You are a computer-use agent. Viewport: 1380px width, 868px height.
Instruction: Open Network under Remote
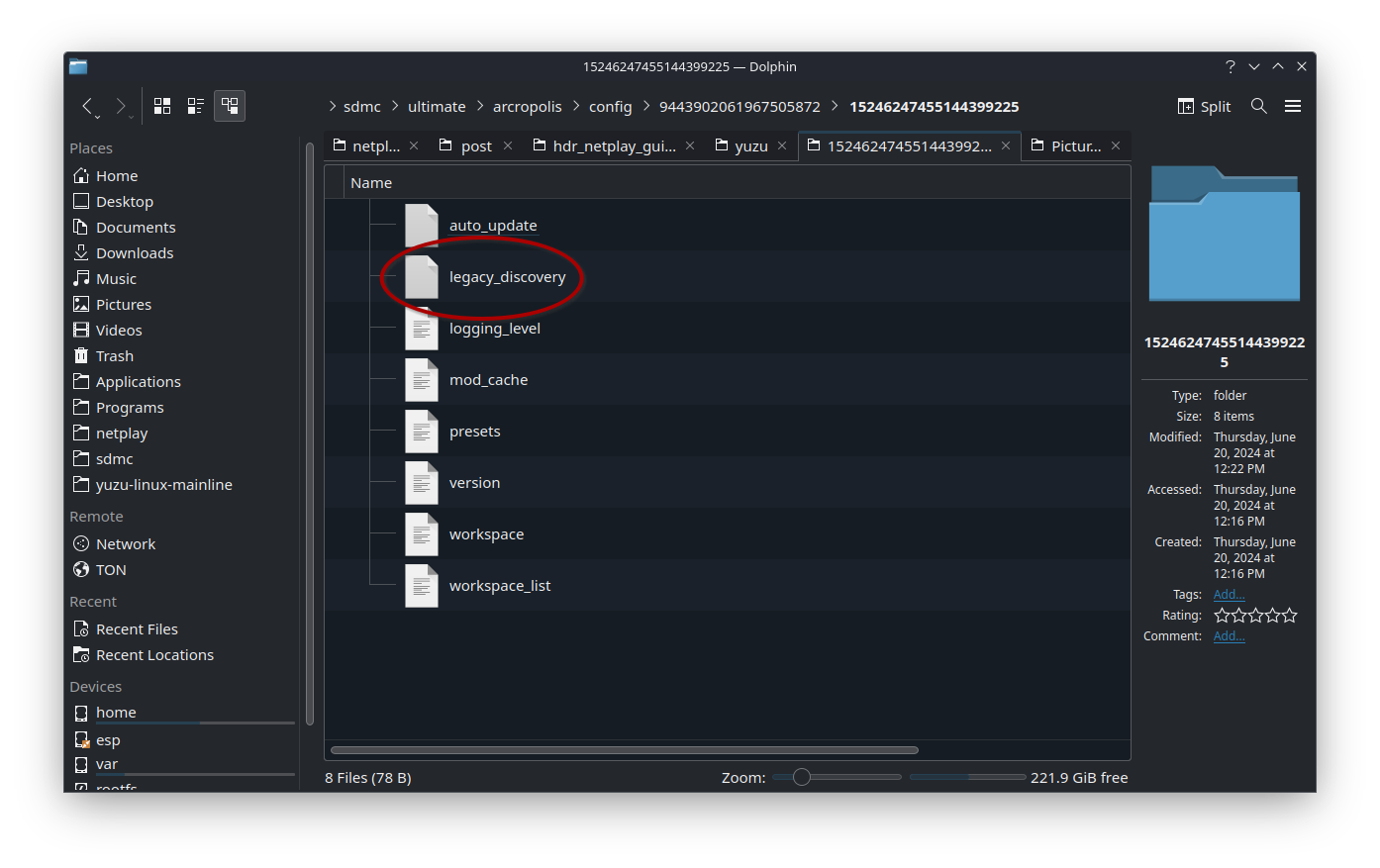click(x=183, y=543)
